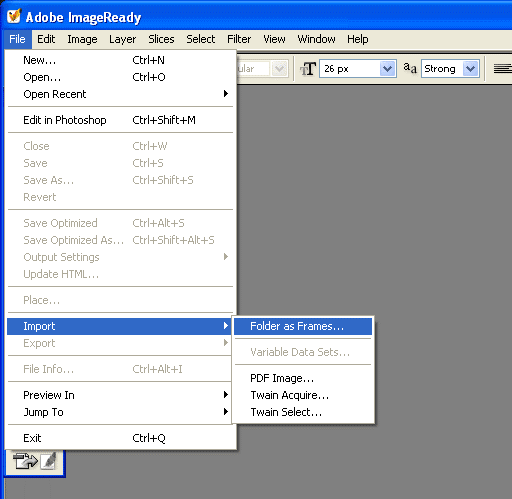Open the Layer menu
This screenshot has height=499, width=512.
(122, 39)
